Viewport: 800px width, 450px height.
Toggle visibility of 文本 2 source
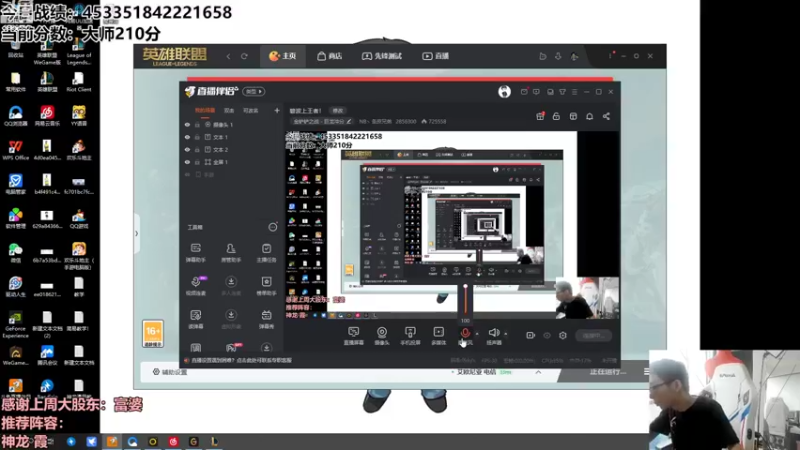187,149
